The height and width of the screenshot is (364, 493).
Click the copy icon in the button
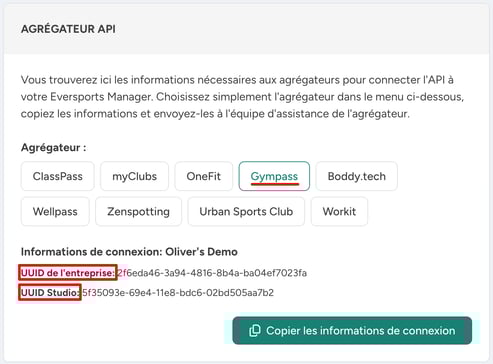tap(255, 331)
